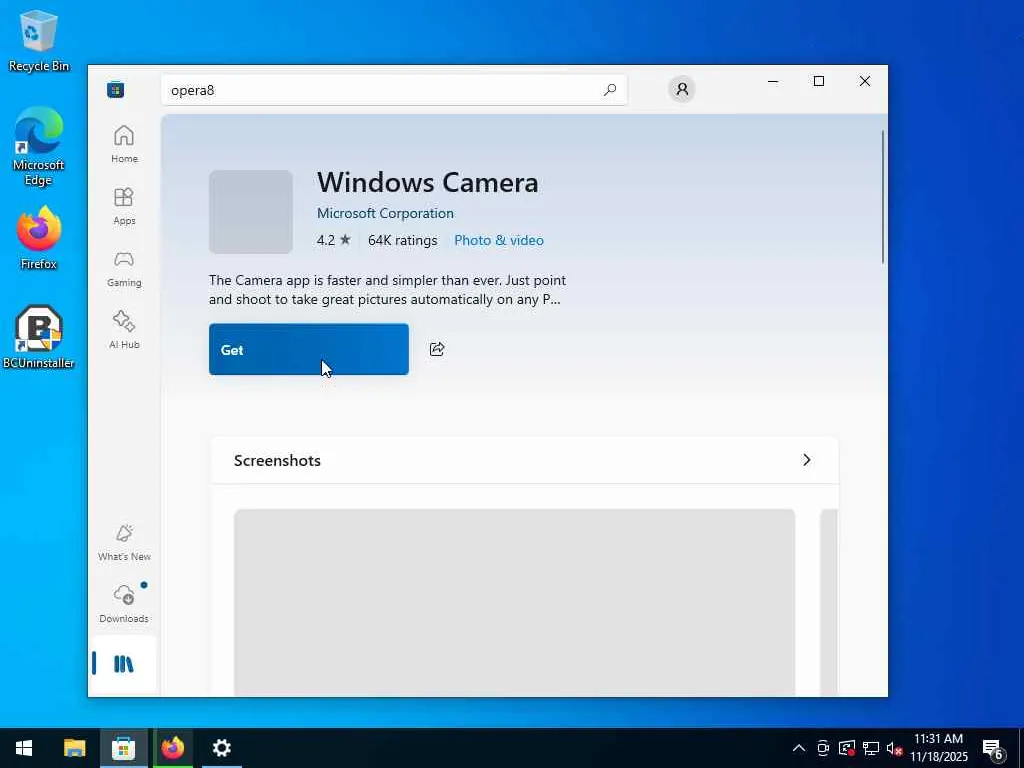Screen dimensions: 1024x768
Task: Open the user profile account icon
Action: (x=682, y=89)
